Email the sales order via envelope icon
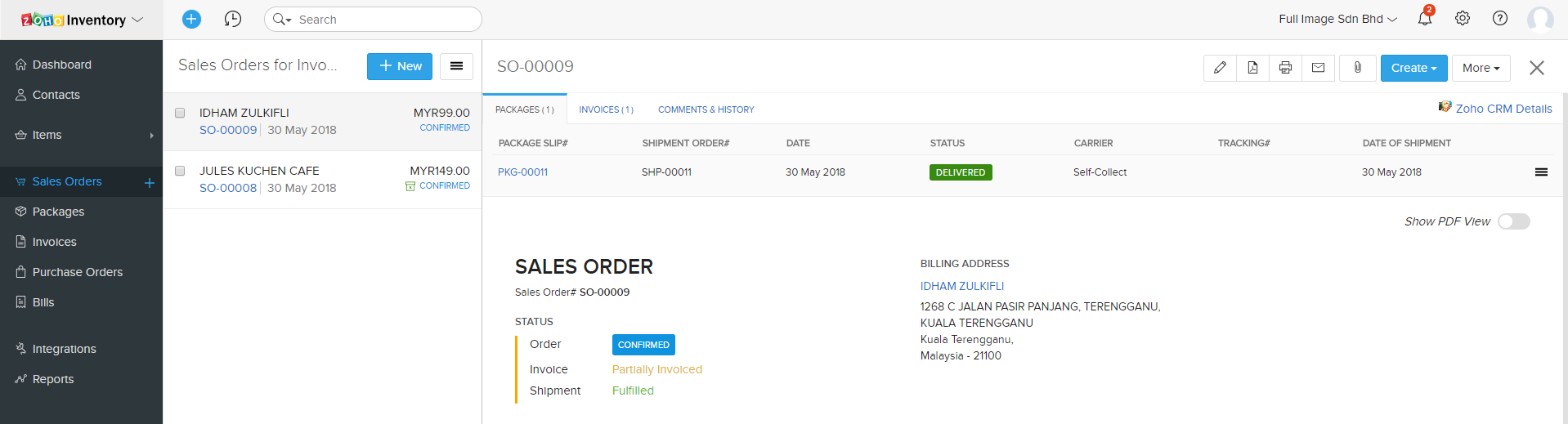1568x424 pixels. coord(1318,68)
